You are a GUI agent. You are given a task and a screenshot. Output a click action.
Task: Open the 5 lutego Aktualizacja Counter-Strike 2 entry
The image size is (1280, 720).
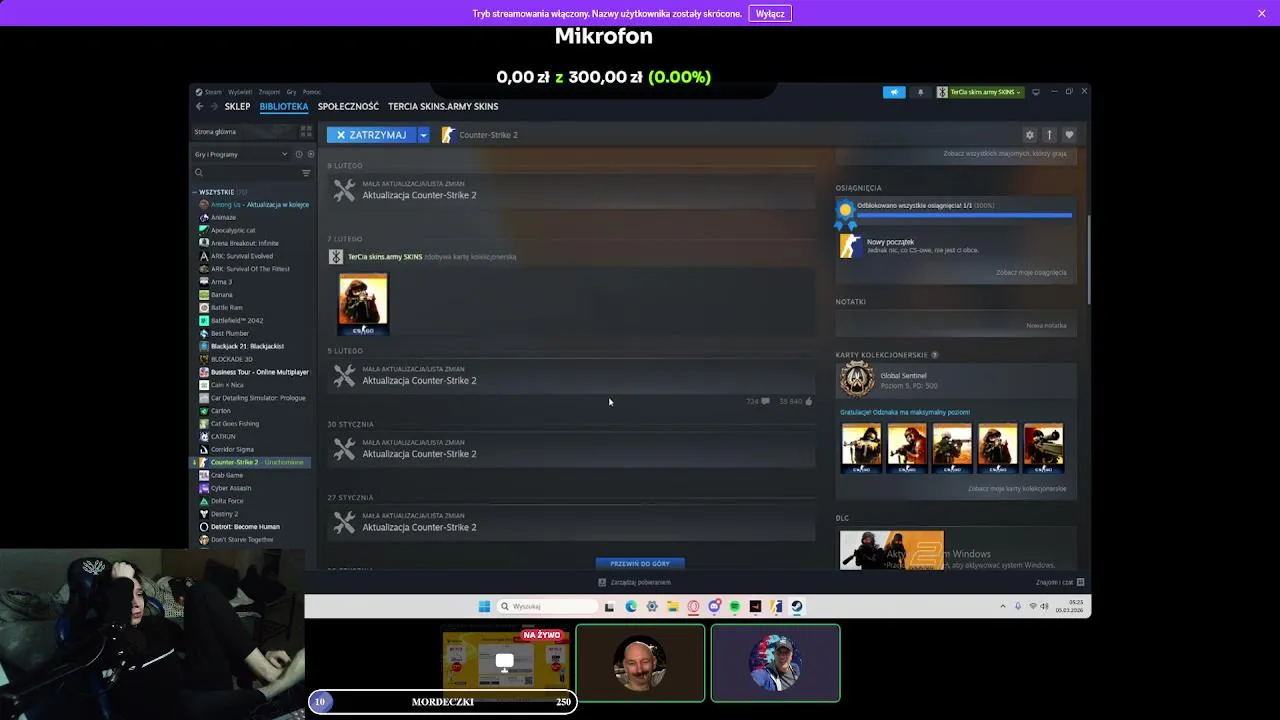pos(571,376)
